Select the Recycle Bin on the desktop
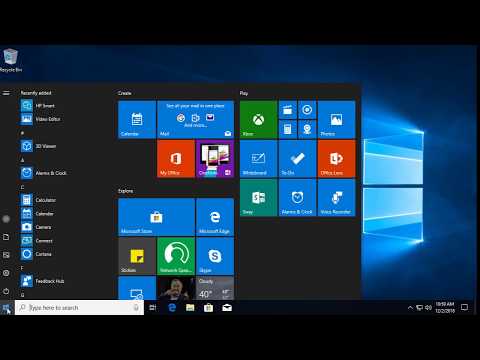The width and height of the screenshot is (480, 360). click(11, 60)
